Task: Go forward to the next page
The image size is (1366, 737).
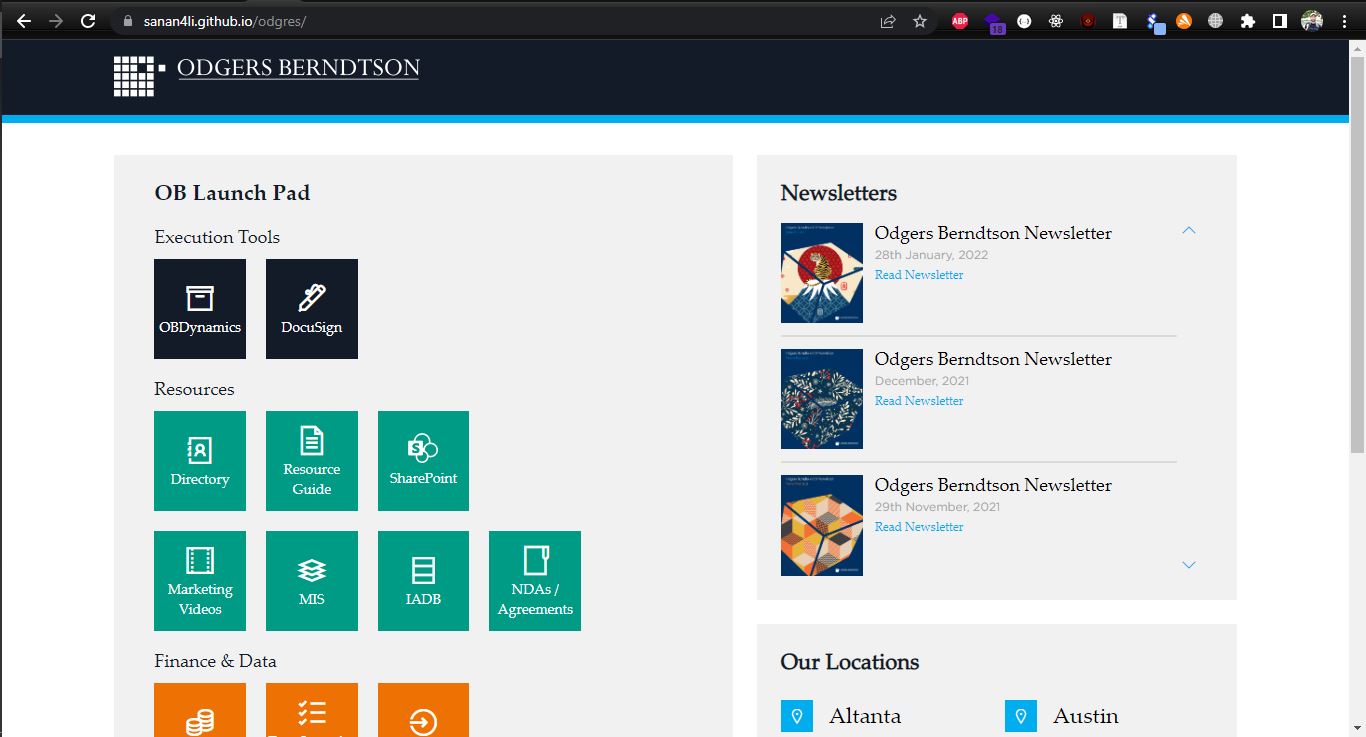Action: [56, 21]
